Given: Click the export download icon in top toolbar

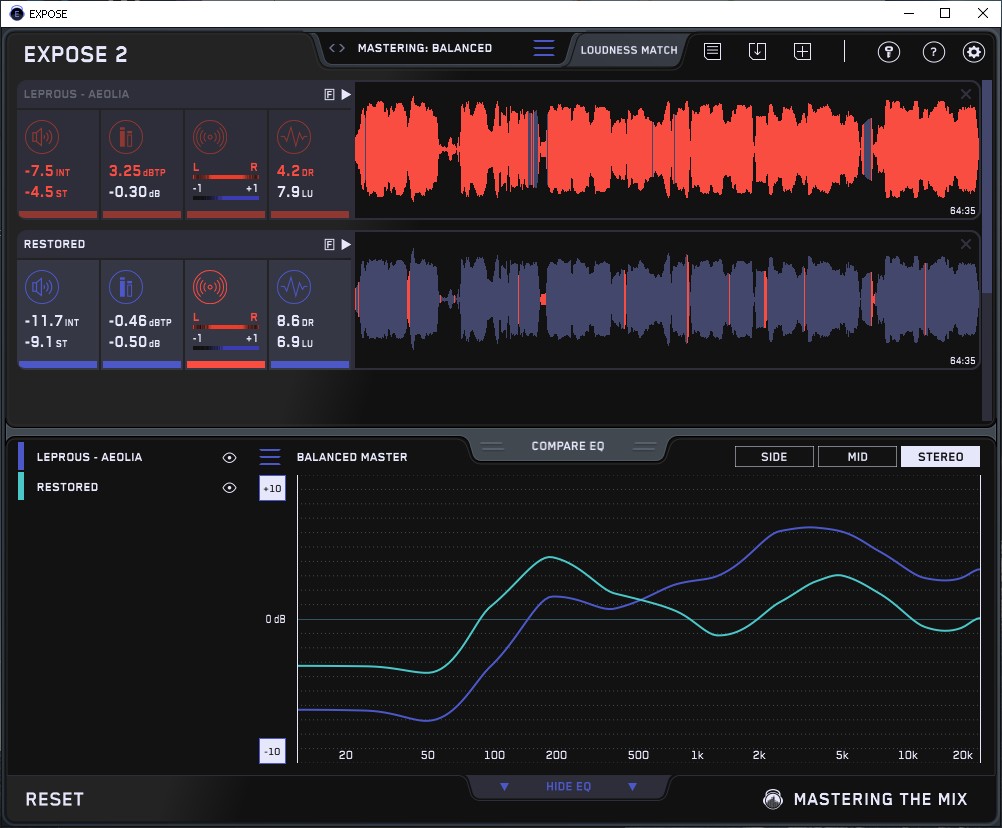Looking at the screenshot, I should (x=758, y=51).
